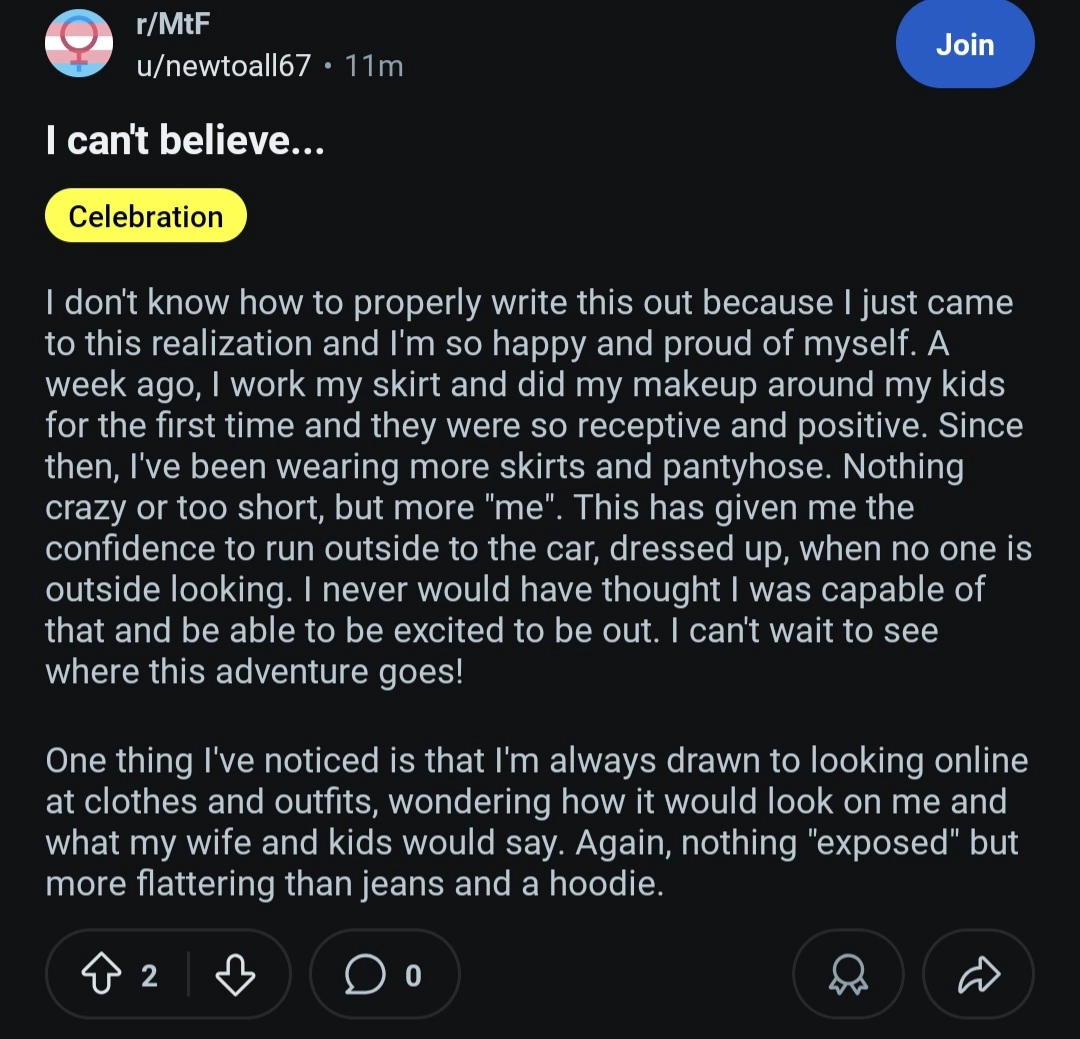Filter posts by the Celebration flair
1080x1039 pixels.
[x=146, y=216]
